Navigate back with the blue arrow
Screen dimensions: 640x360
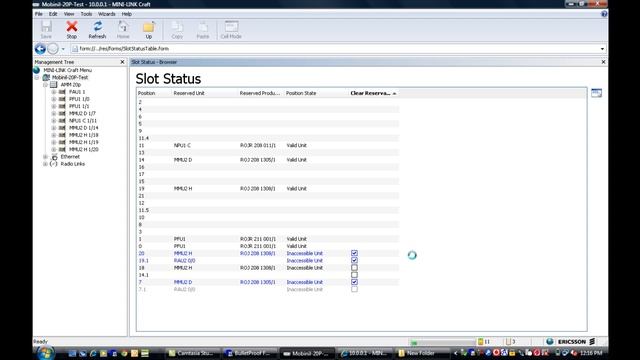pos(40,49)
